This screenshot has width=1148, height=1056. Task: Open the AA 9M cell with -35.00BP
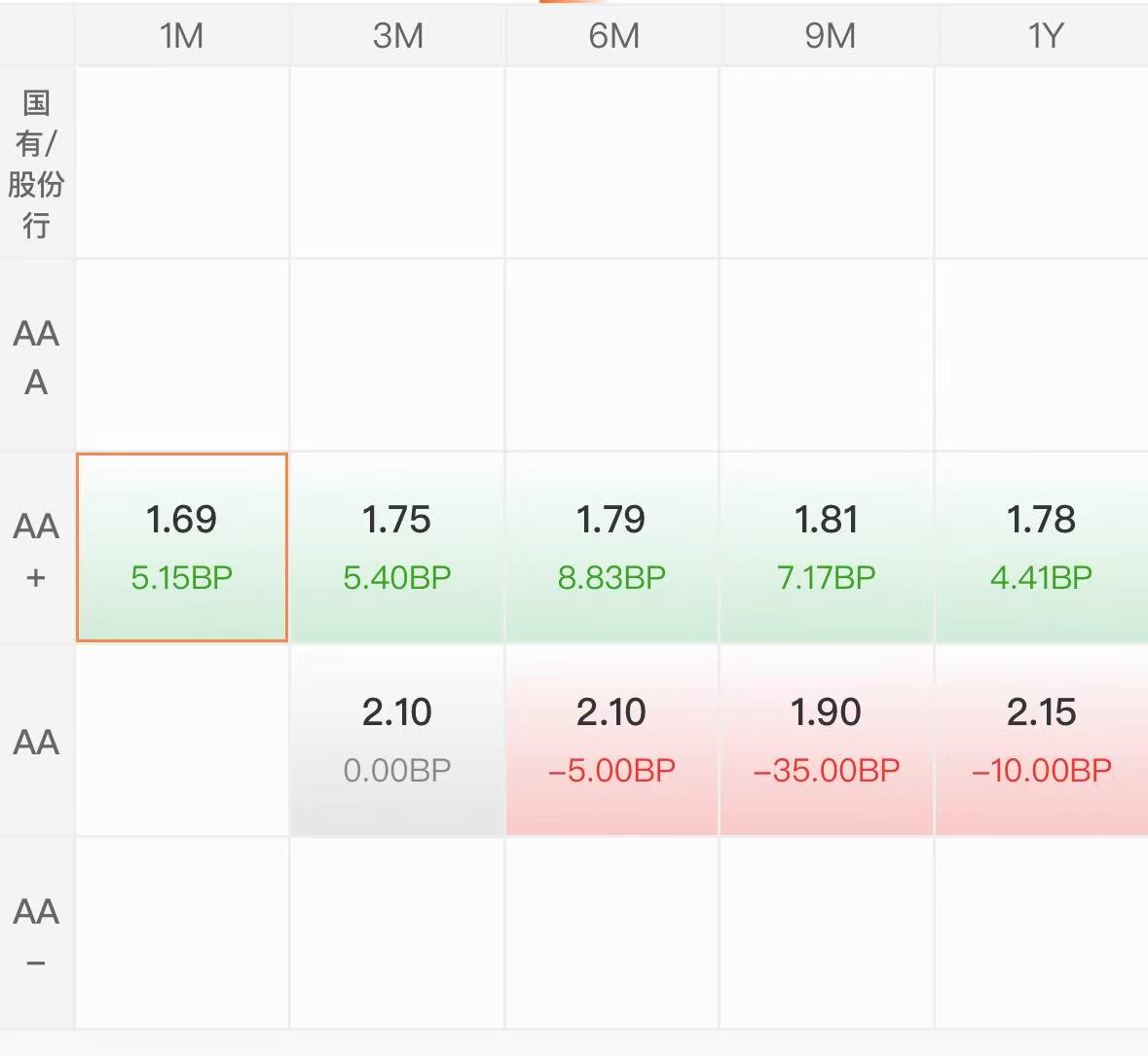[x=827, y=740]
